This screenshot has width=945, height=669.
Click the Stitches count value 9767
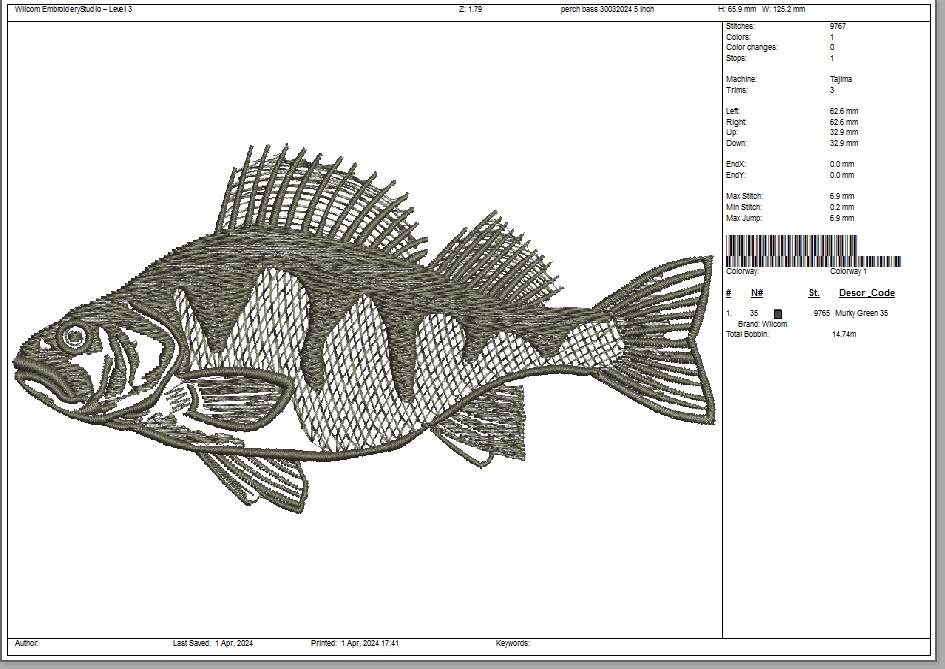pyautogui.click(x=838, y=26)
